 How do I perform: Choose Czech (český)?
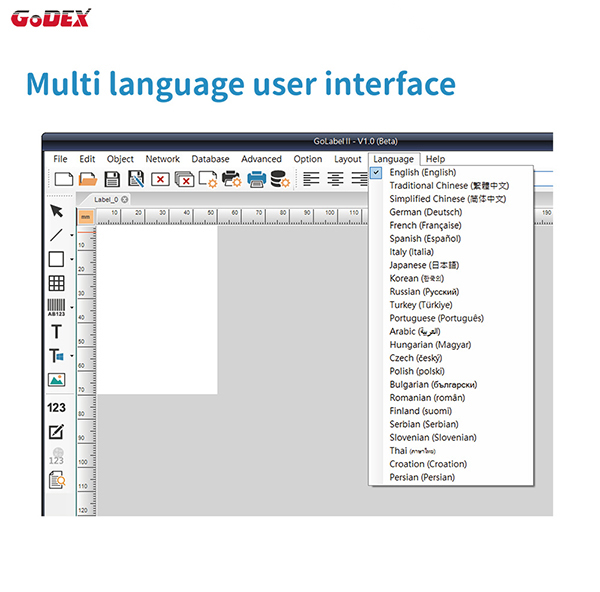[x=451, y=358]
